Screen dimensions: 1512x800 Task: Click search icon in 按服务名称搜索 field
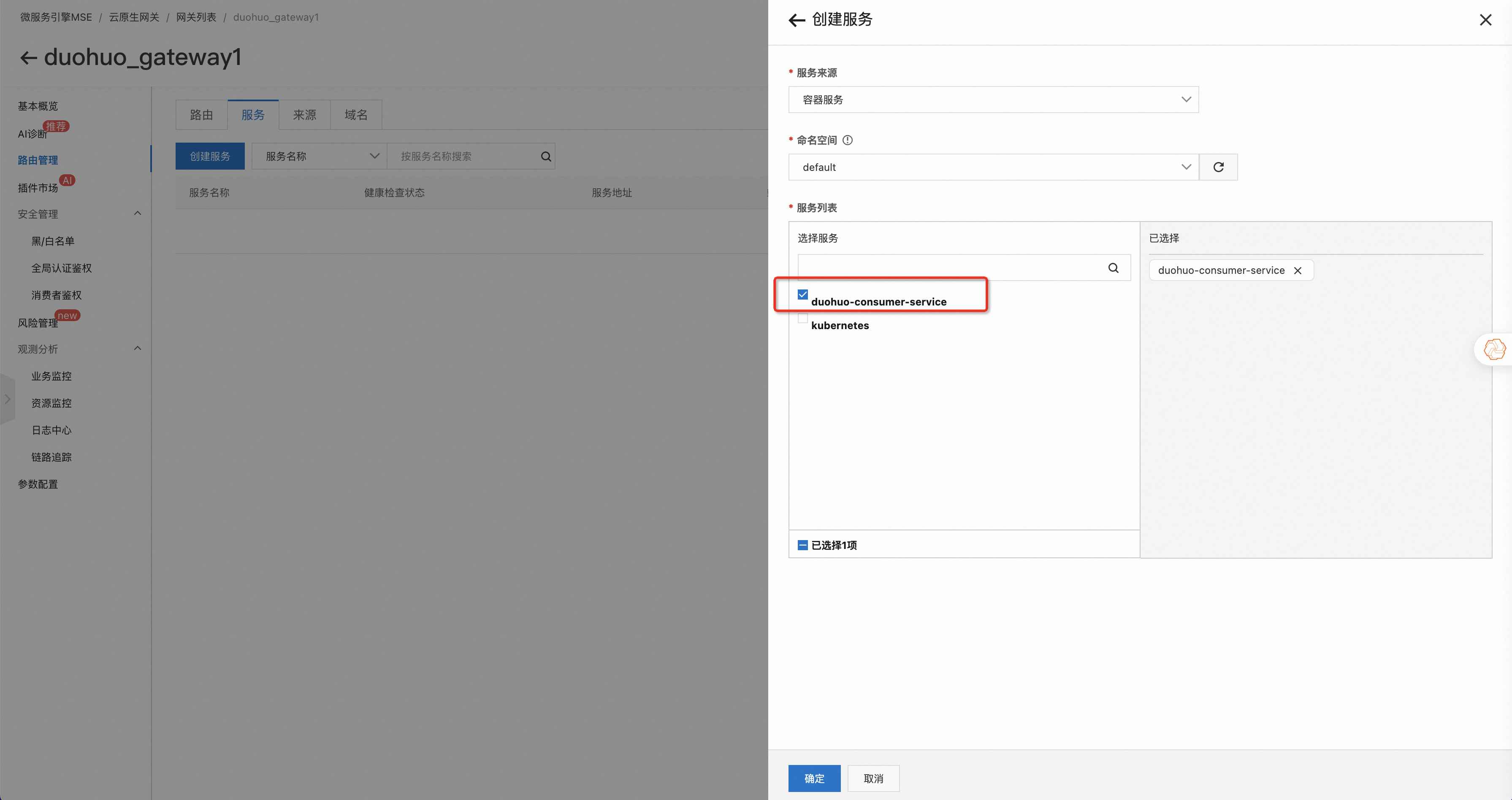pyautogui.click(x=546, y=157)
